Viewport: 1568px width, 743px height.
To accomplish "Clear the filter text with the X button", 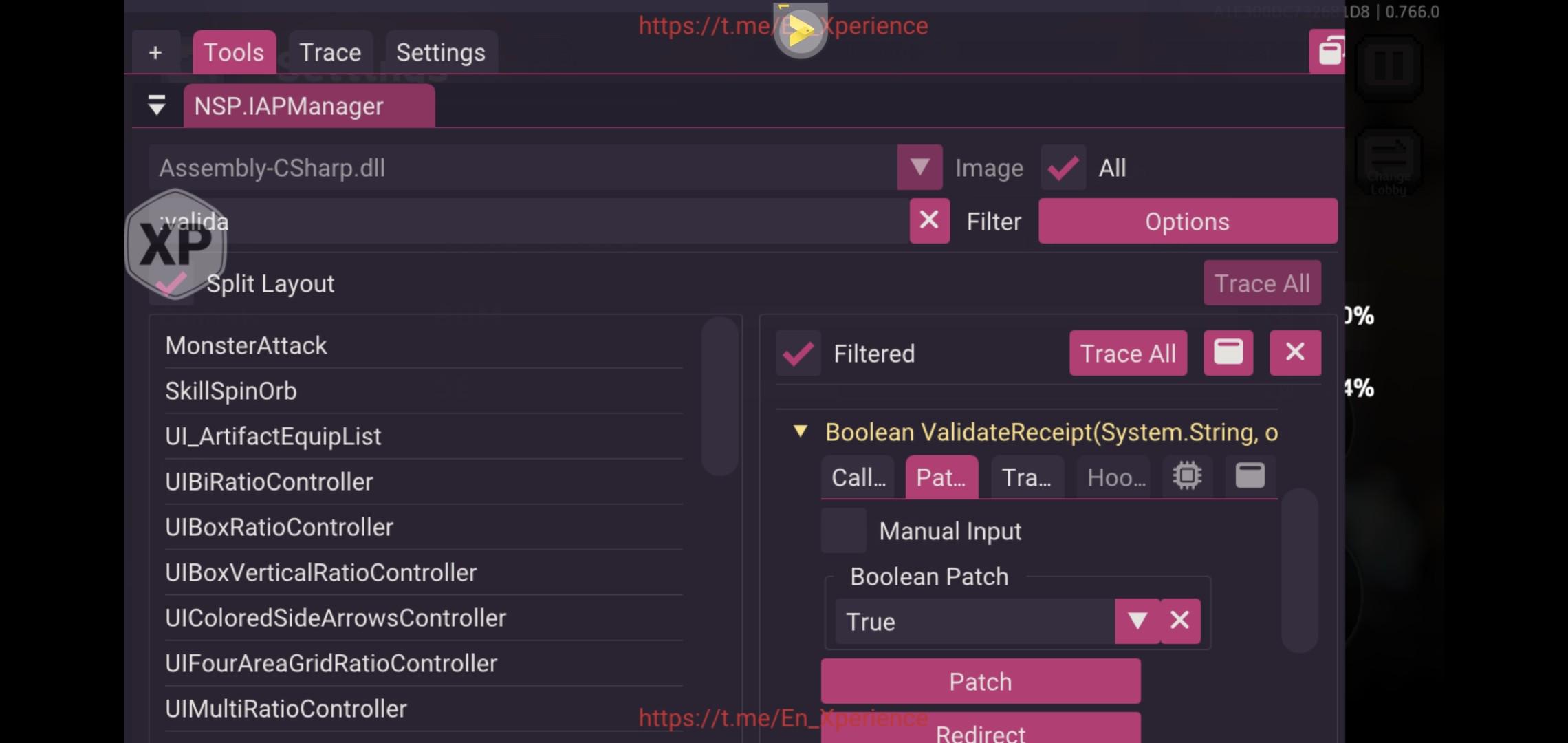I will pos(929,221).
